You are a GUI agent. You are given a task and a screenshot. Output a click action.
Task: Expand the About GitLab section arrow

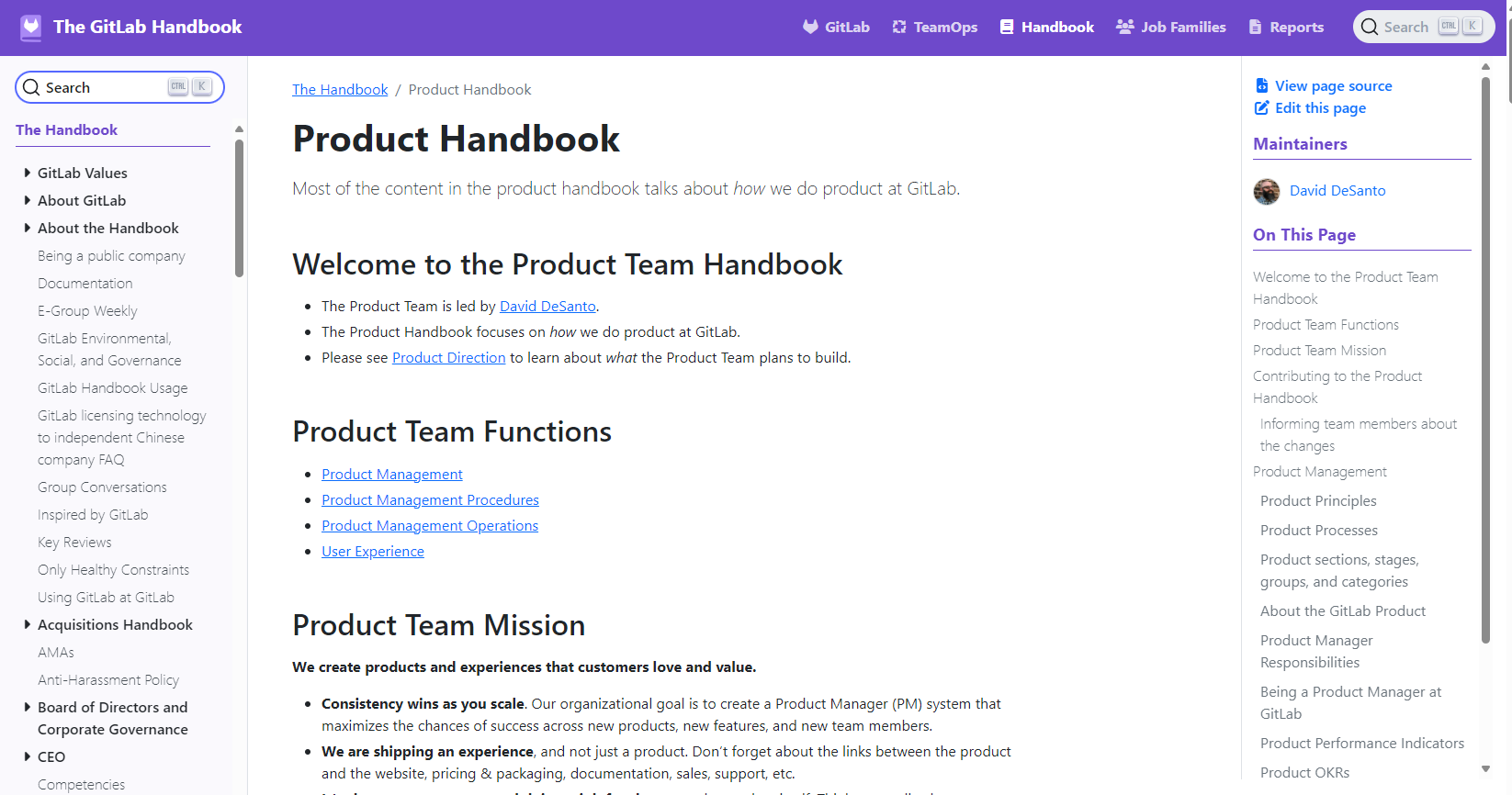point(28,200)
